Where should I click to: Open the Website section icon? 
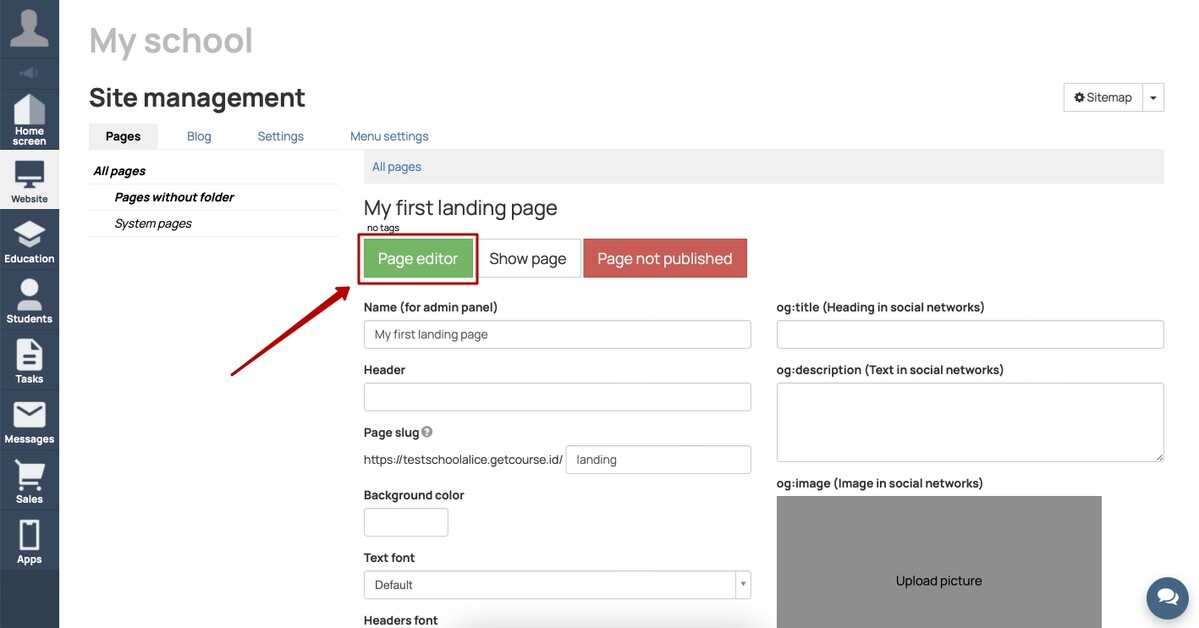29,181
